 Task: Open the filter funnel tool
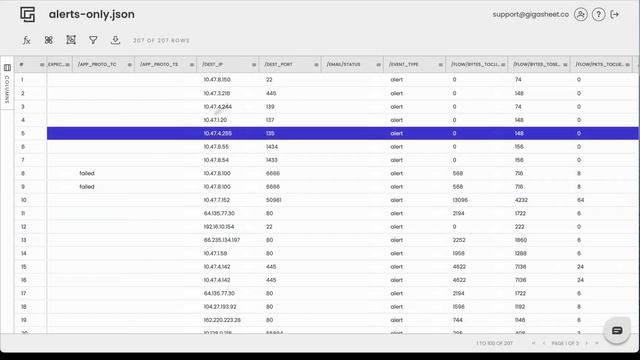click(93, 40)
